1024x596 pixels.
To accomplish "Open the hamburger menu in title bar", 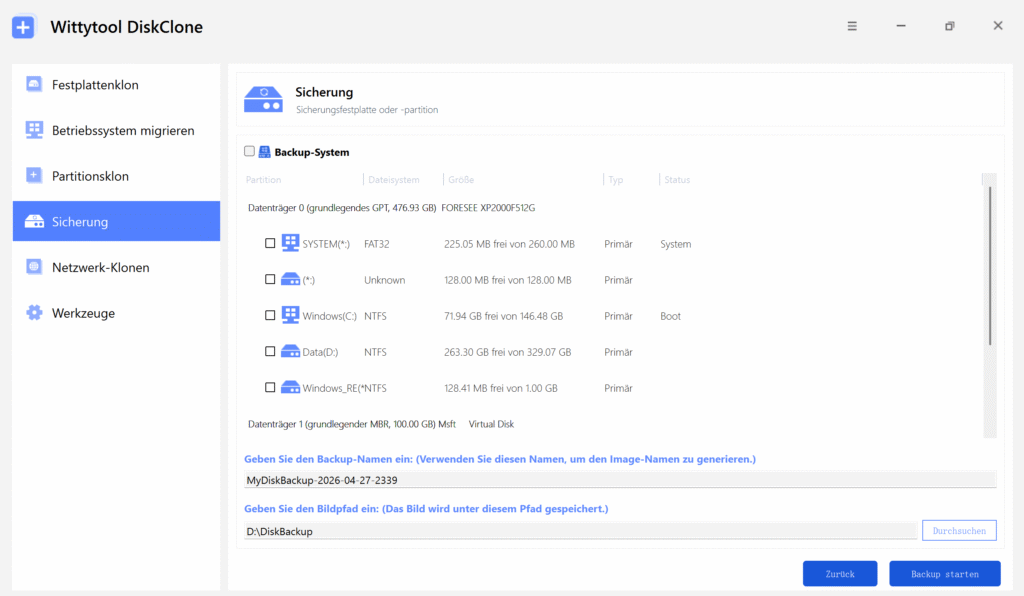I will point(852,26).
